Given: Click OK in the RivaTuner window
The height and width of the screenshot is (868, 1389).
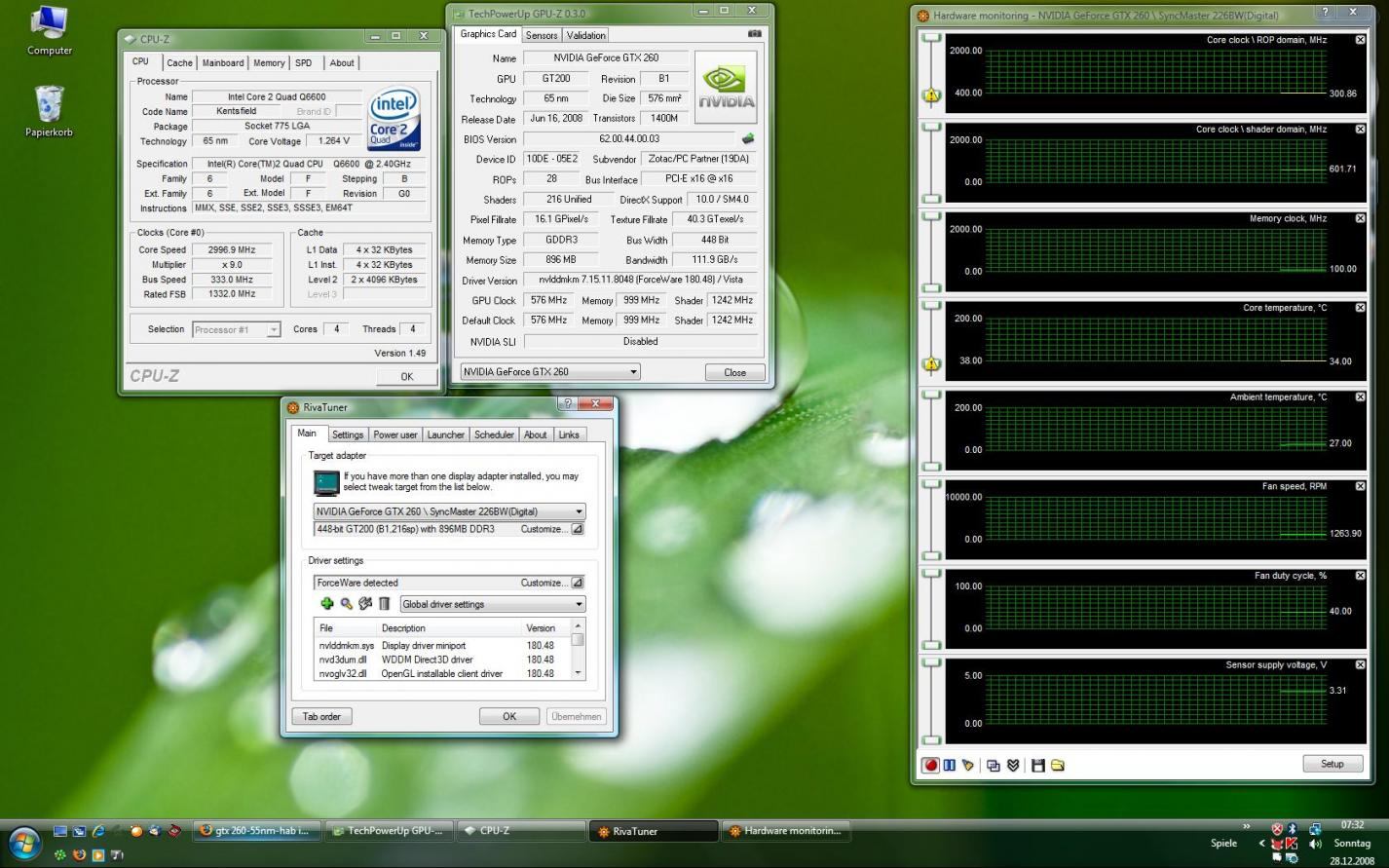Looking at the screenshot, I should tap(509, 716).
